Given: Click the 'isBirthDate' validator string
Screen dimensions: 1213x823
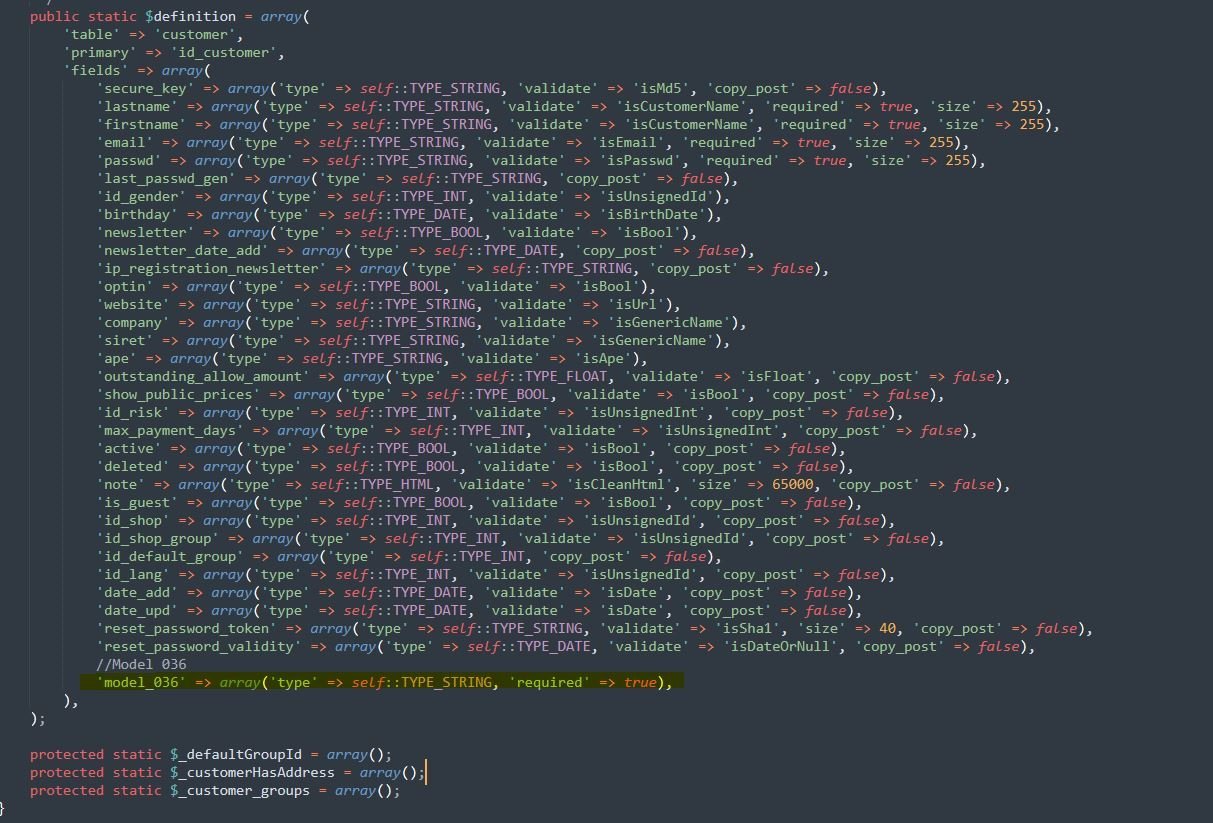Looking at the screenshot, I should click(656, 214).
